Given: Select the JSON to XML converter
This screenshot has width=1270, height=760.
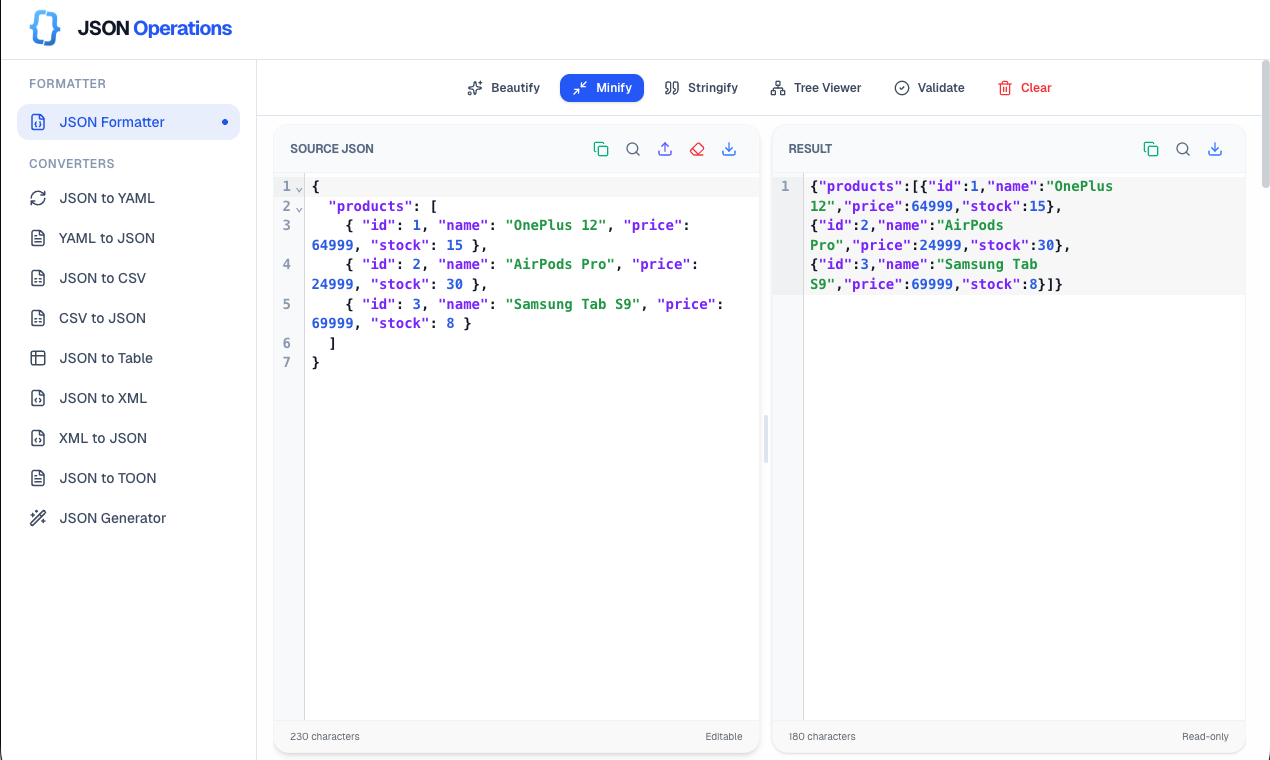Looking at the screenshot, I should tap(102, 397).
